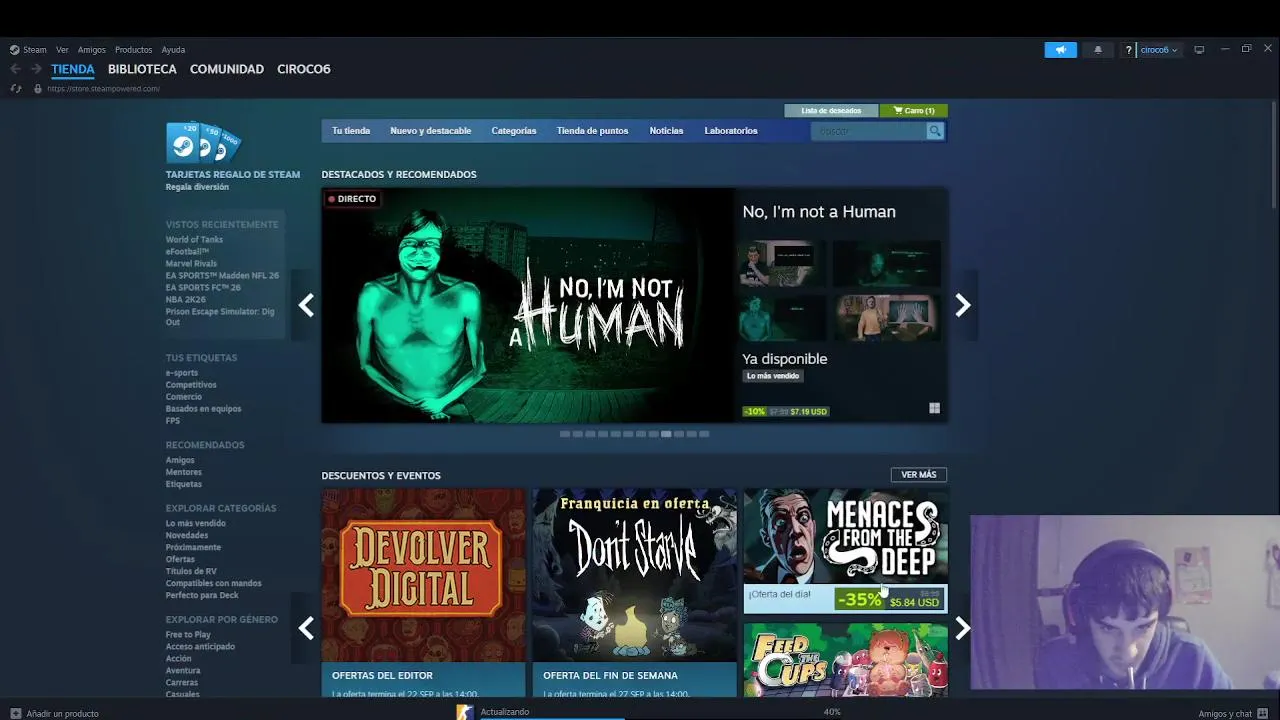Click the Windows platform icon on featured game
Screen dimensions: 1280x720
click(934, 408)
